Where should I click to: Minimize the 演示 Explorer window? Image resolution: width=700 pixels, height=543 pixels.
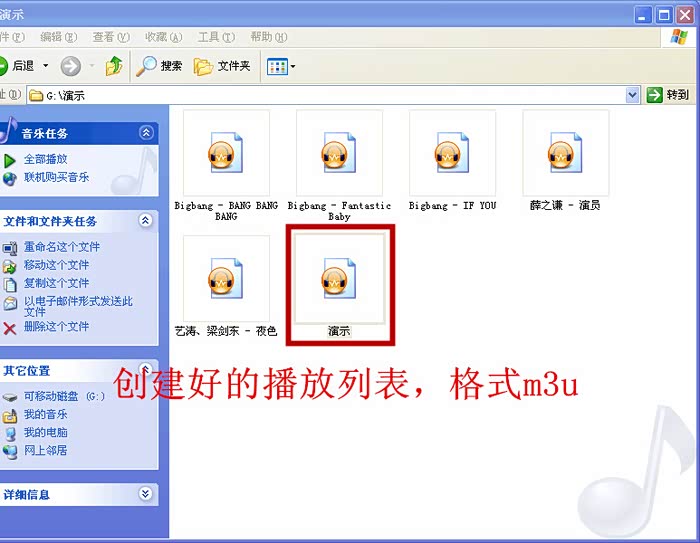(x=643, y=16)
